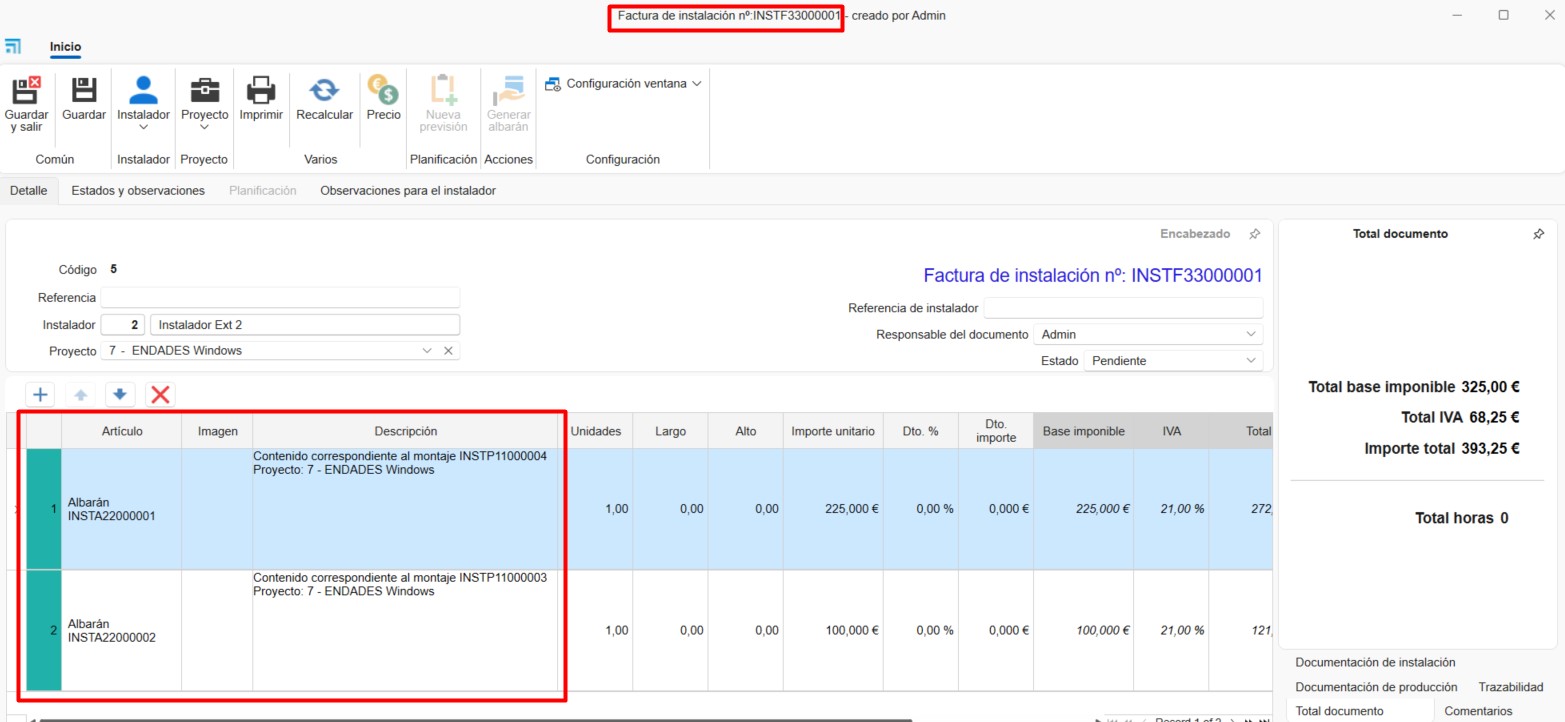1565x722 pixels.
Task: Click the Recalcular refresh icon
Action: click(x=324, y=90)
